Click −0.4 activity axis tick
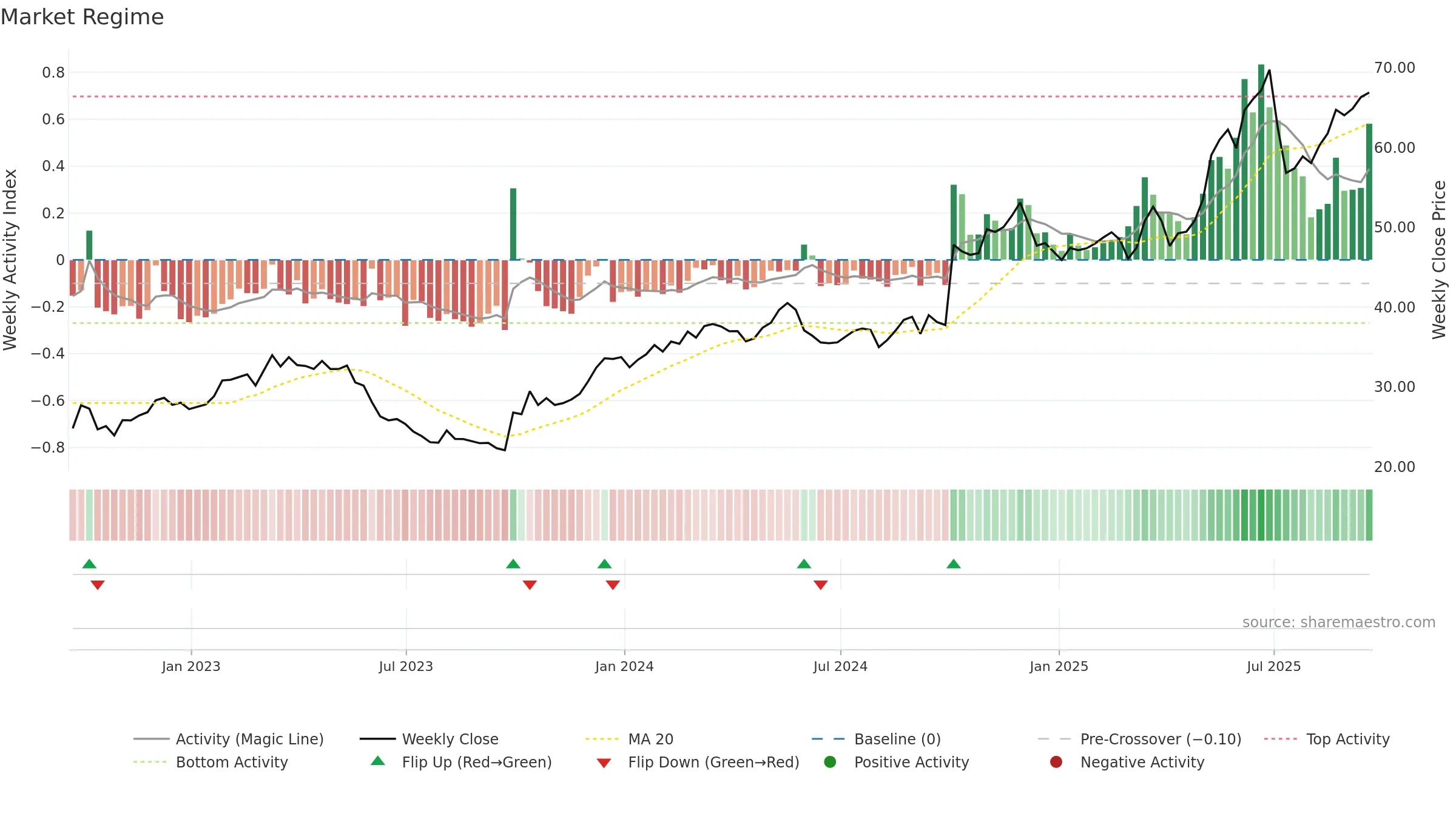Image resolution: width=1456 pixels, height=819 pixels. coord(47,353)
